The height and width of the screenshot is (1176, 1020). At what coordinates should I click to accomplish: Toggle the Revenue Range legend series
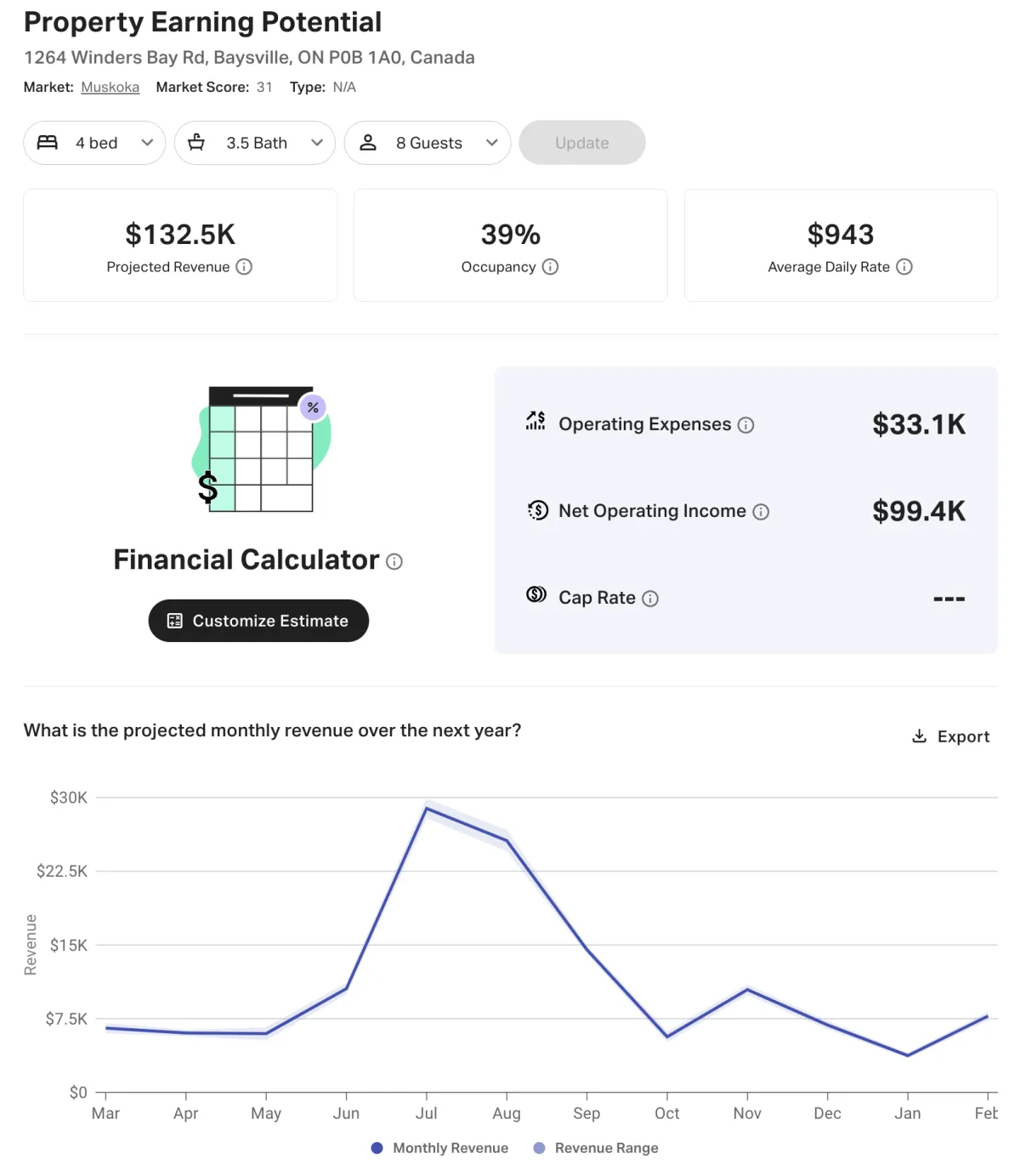click(596, 1148)
